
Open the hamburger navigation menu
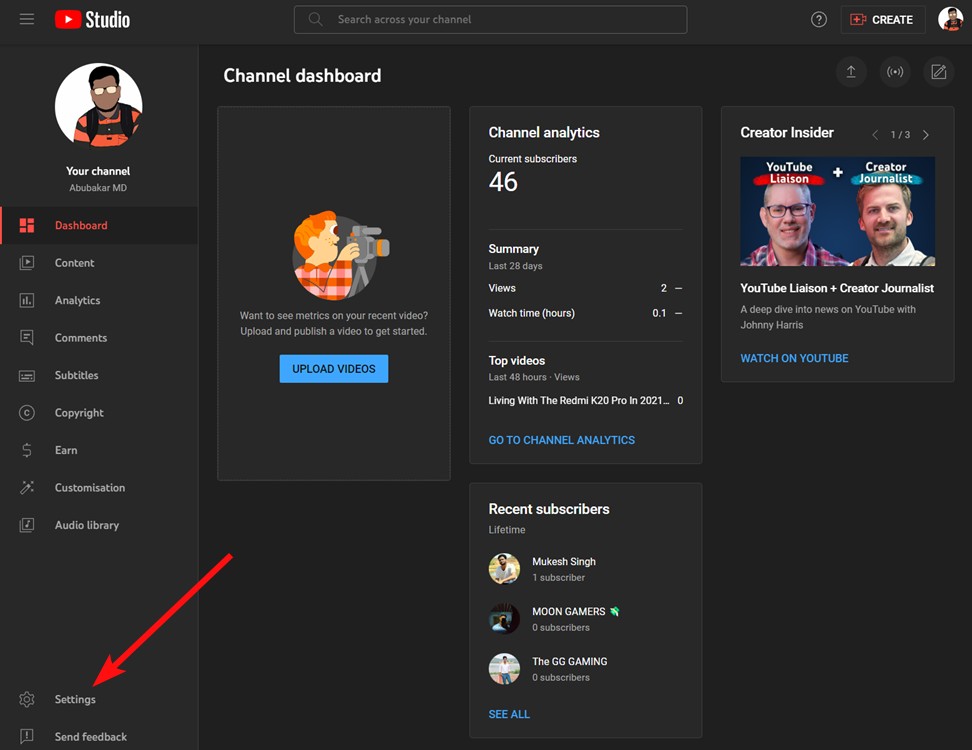[x=27, y=19]
